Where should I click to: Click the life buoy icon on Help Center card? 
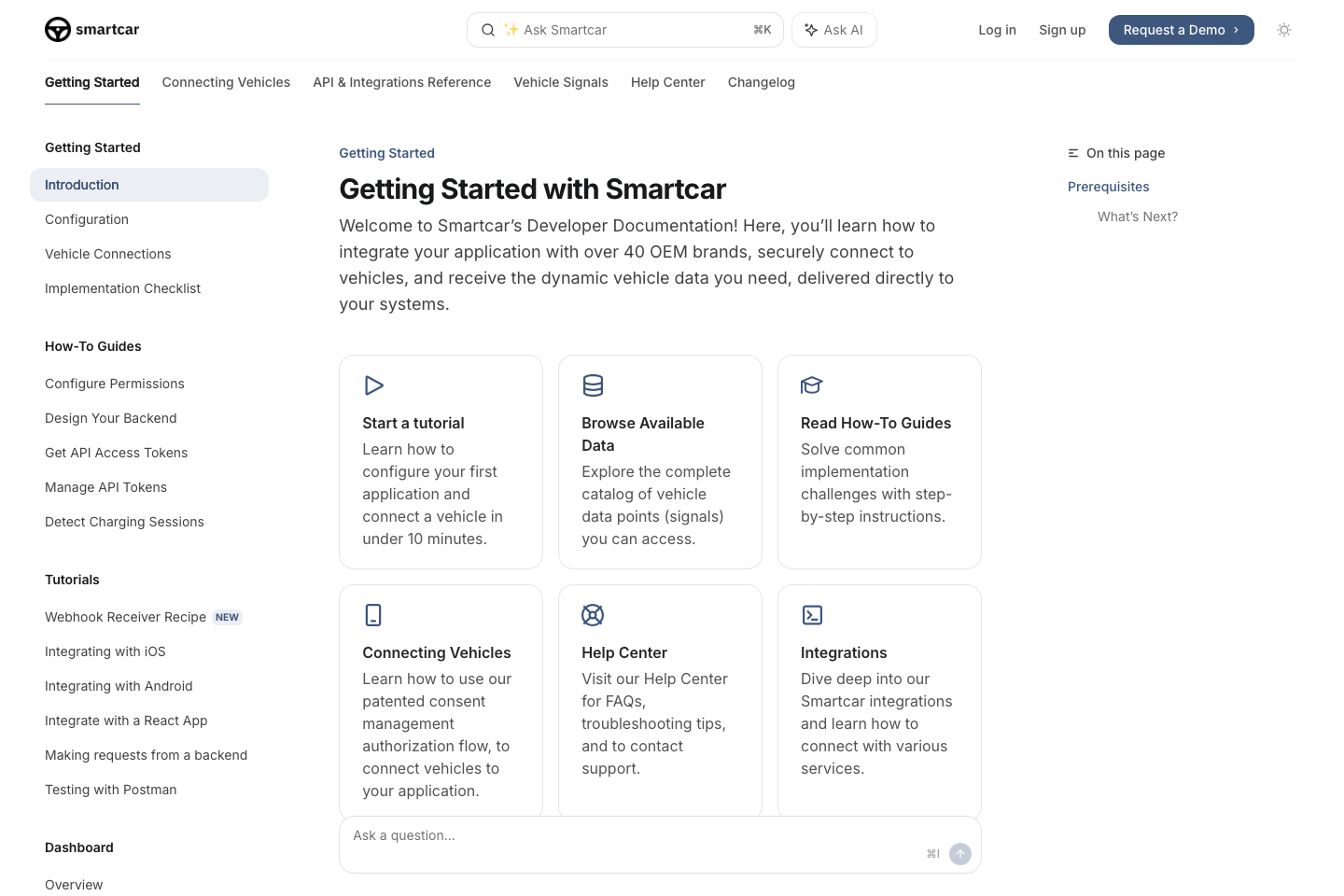pyautogui.click(x=593, y=615)
